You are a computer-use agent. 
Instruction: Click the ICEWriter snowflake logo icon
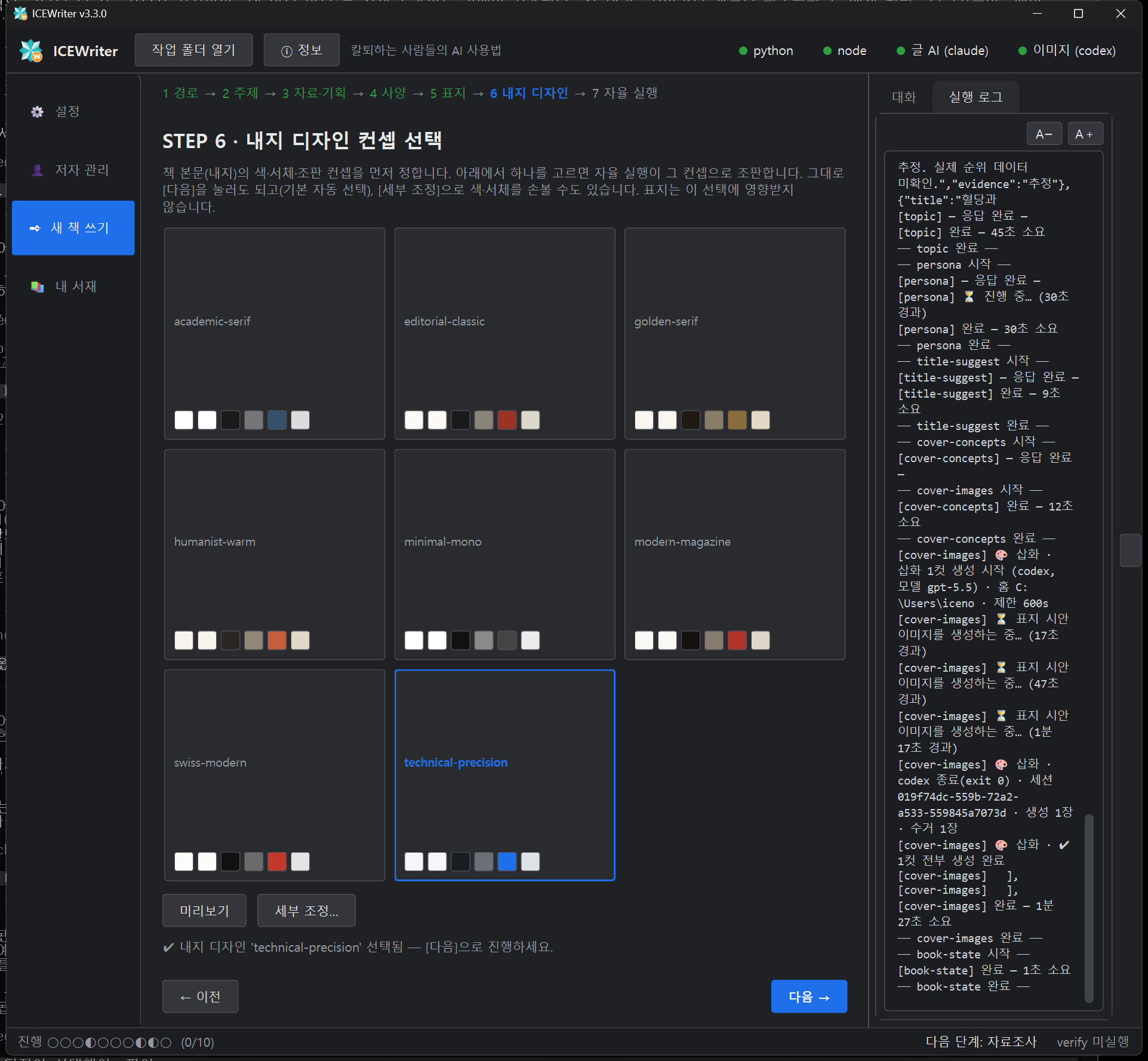[x=31, y=51]
